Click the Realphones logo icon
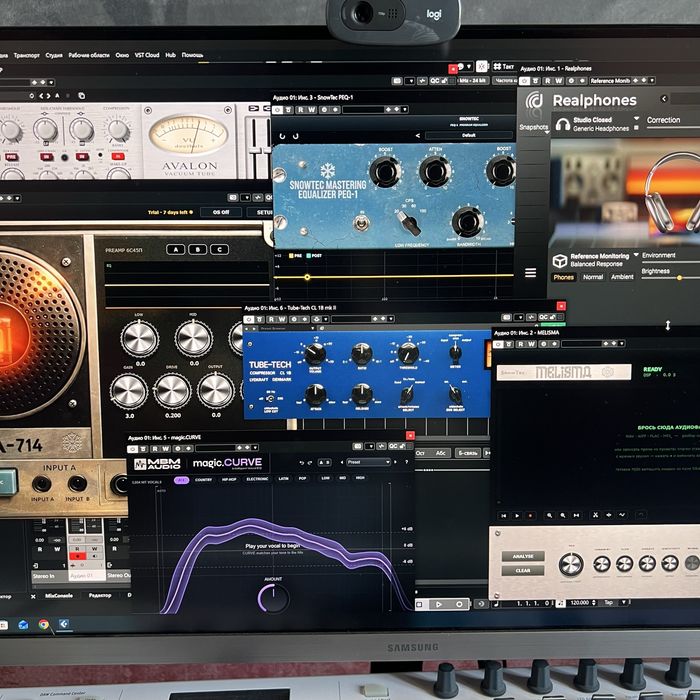The image size is (700, 700). point(534,100)
